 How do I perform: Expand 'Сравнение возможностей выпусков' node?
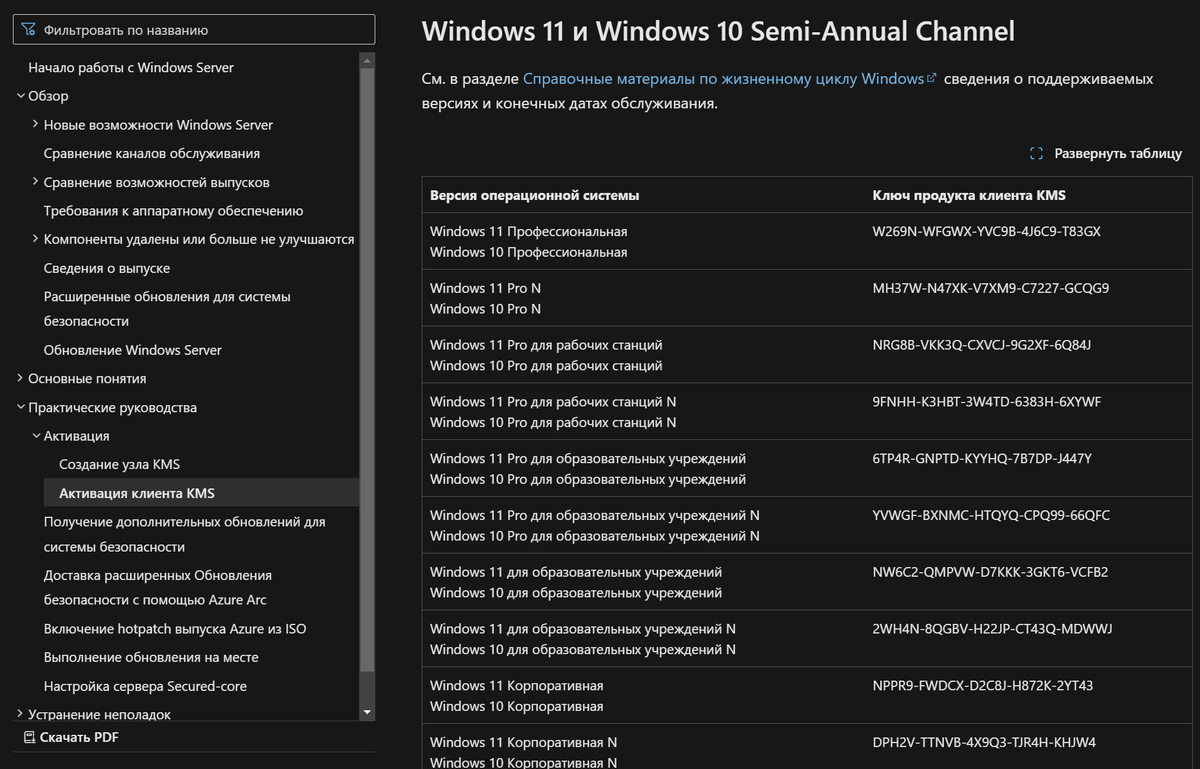(x=36, y=182)
